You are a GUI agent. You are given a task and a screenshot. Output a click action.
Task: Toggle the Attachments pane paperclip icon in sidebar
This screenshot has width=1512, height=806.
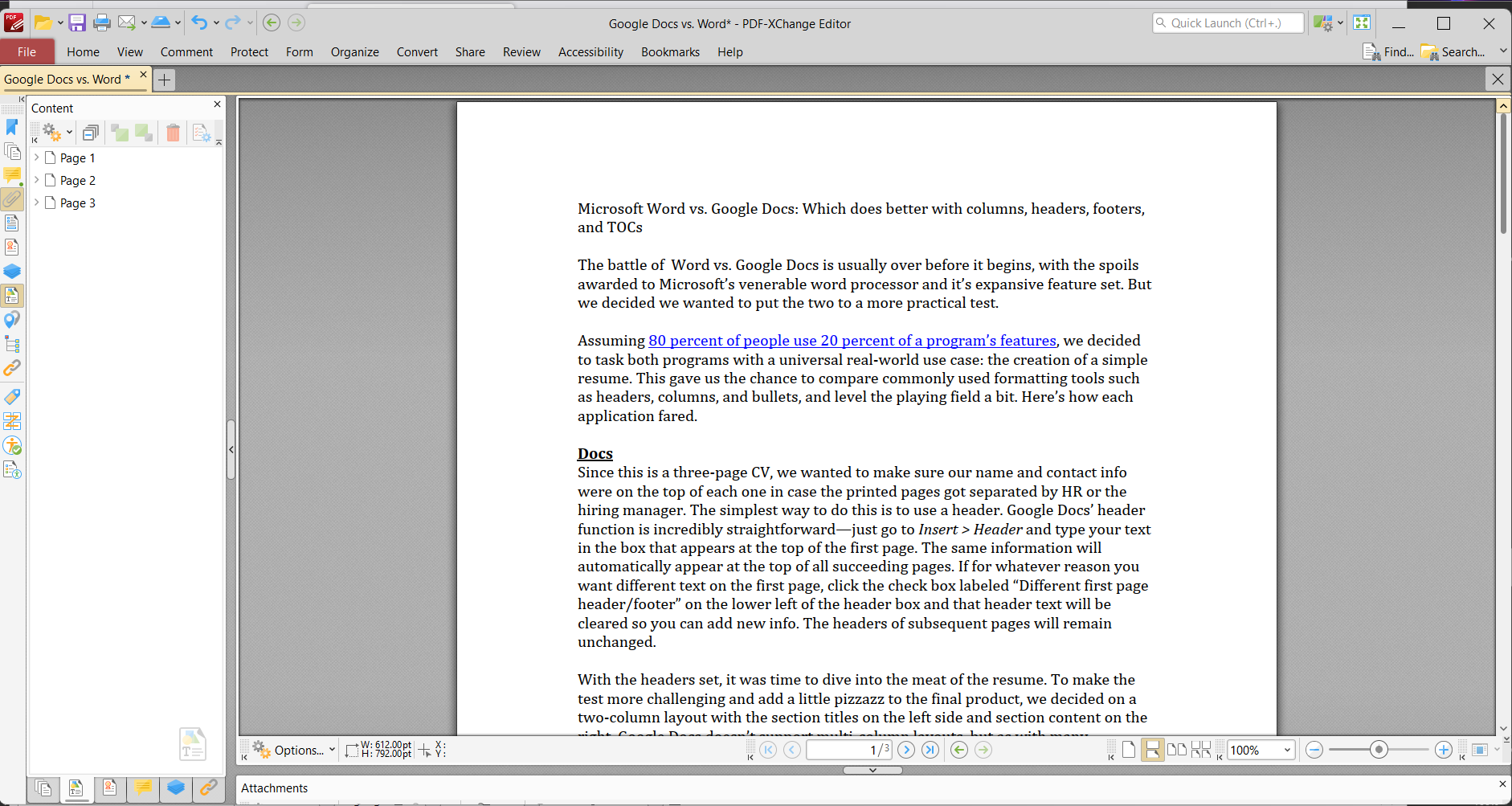coord(12,198)
